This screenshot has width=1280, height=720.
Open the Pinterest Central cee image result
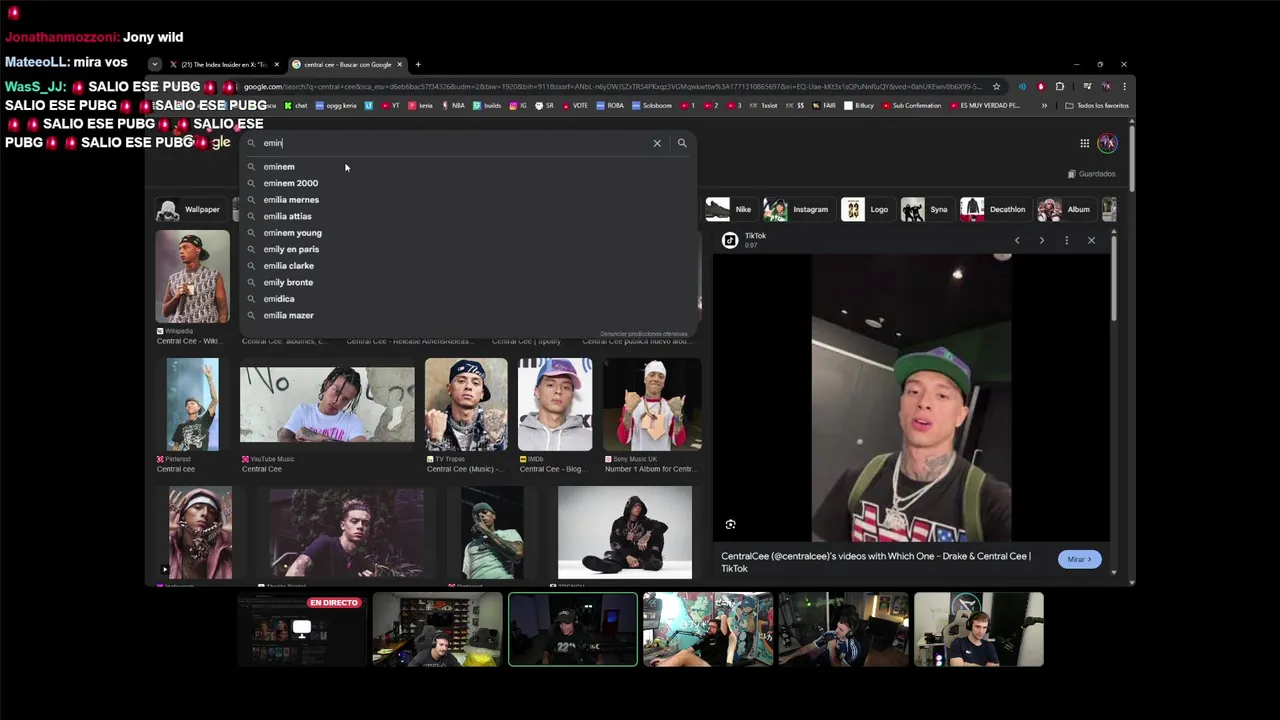(193, 405)
